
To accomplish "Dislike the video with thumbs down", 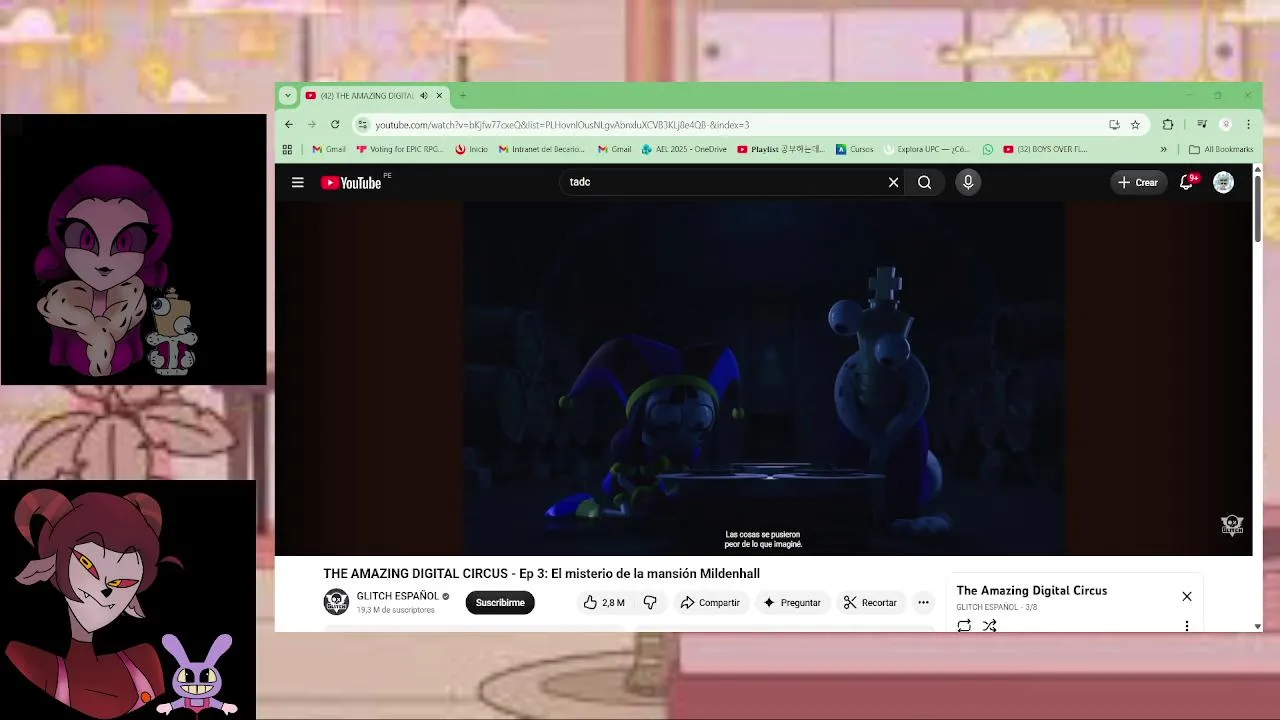I will (x=650, y=602).
